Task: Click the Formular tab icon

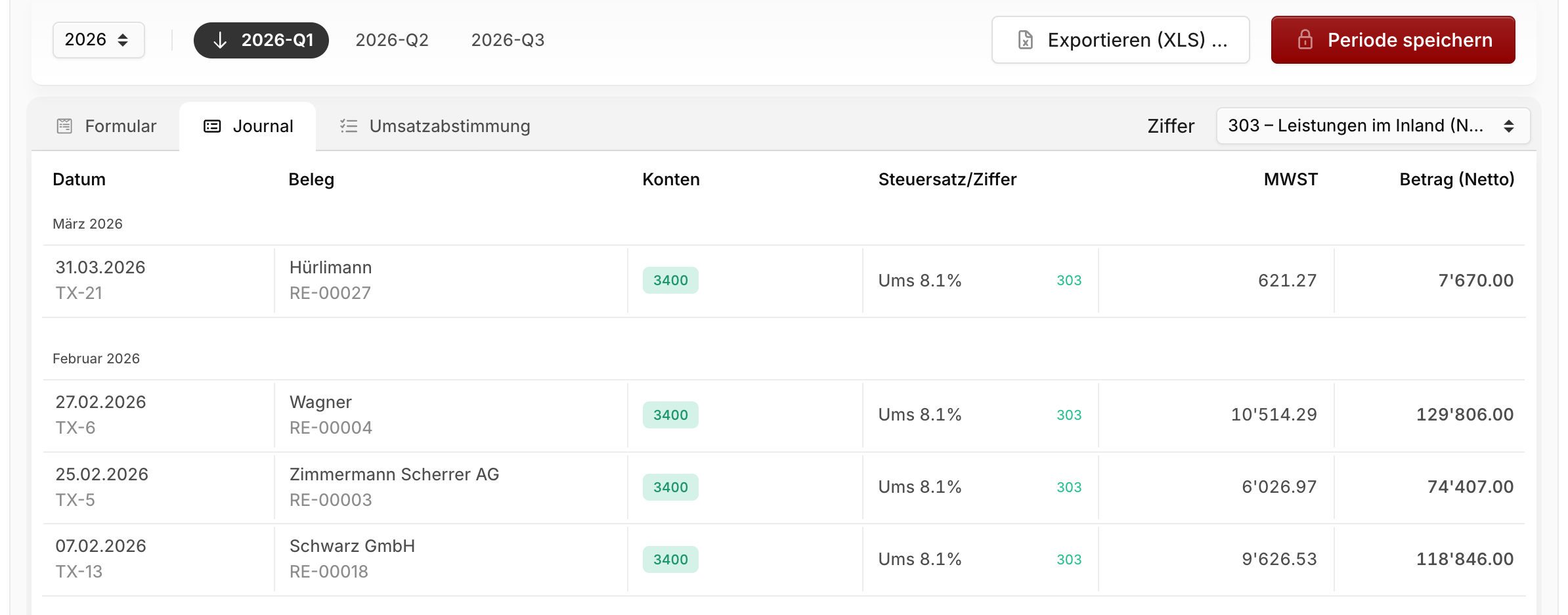Action: pyautogui.click(x=64, y=126)
